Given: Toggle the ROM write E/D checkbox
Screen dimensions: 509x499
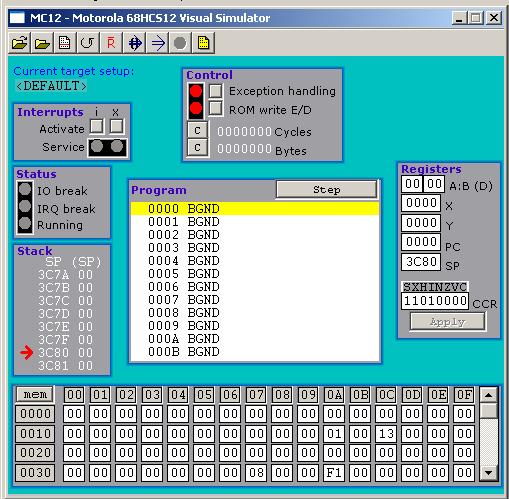Looking at the screenshot, I should [216, 109].
